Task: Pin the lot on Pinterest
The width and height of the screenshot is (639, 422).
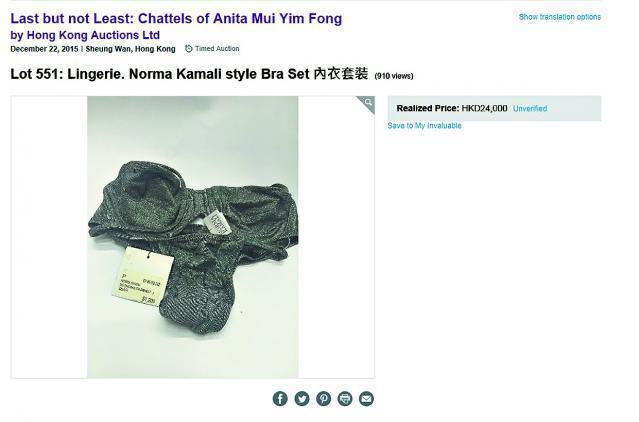Action: click(x=324, y=398)
